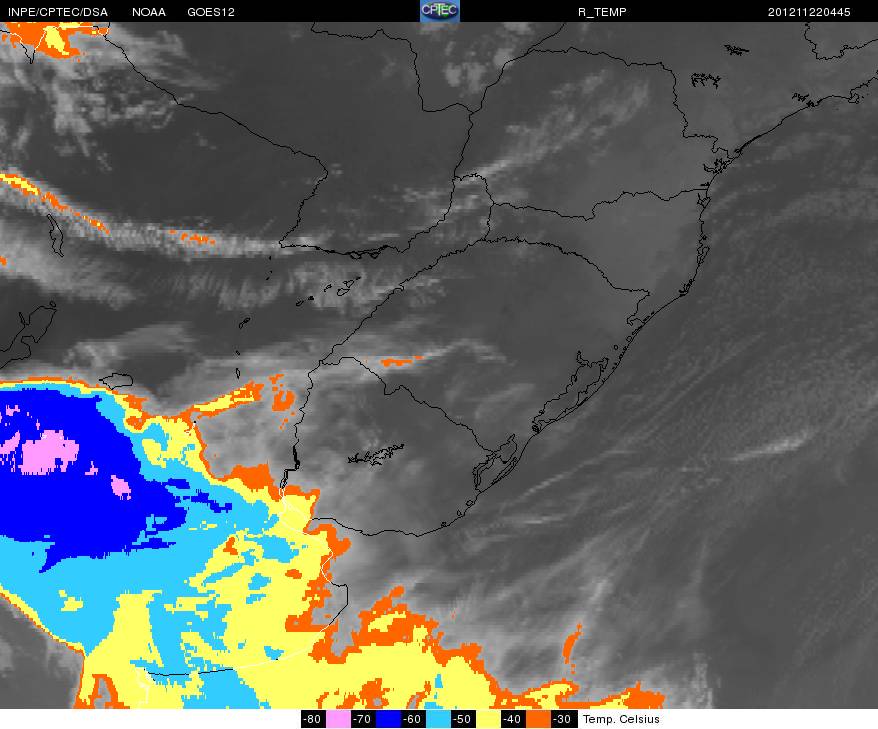The image size is (878, 729).
Task: Click the R_TEMP product label
Action: point(602,12)
